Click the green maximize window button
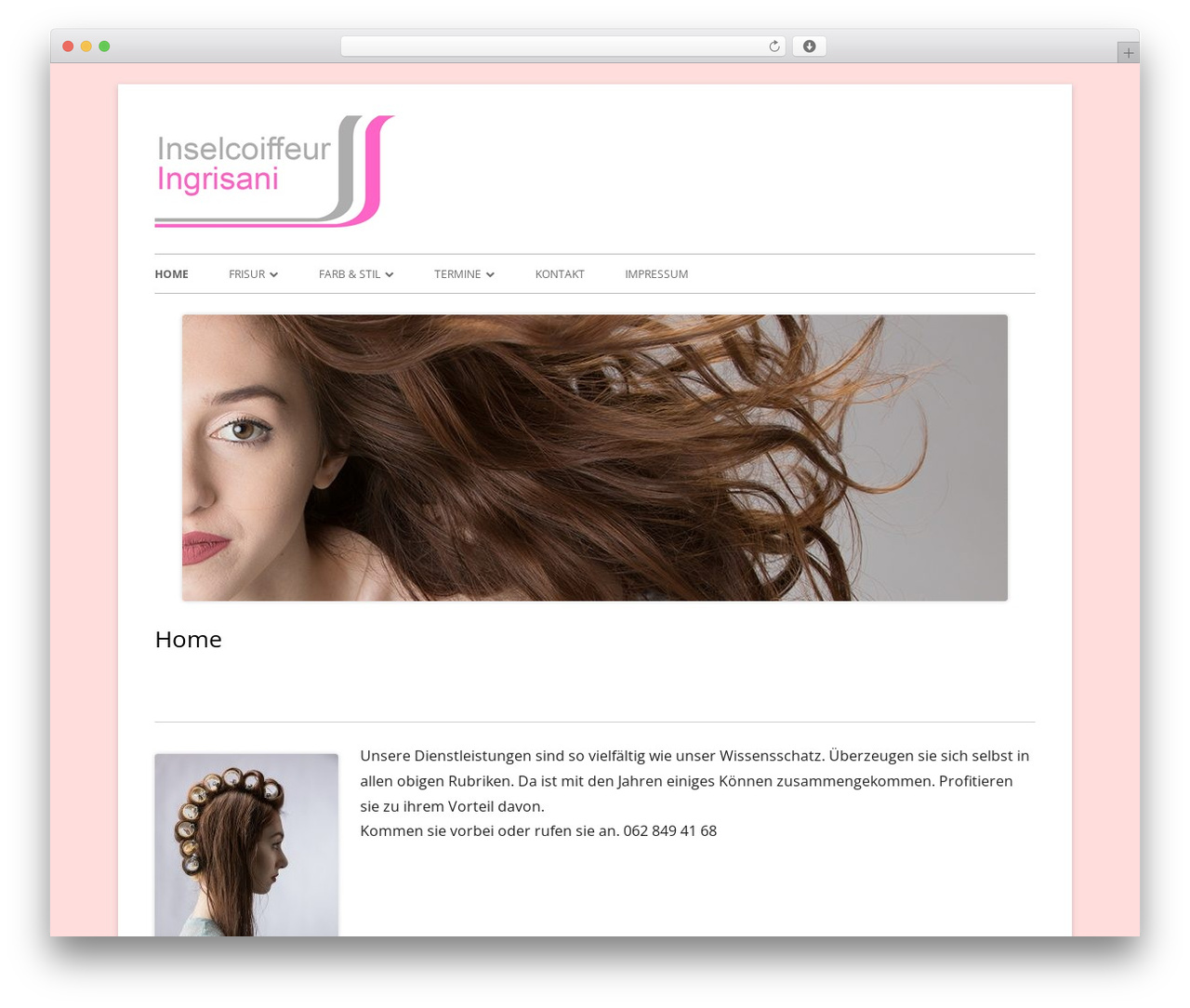Screen dimensions: 1190x1008 click(x=104, y=46)
